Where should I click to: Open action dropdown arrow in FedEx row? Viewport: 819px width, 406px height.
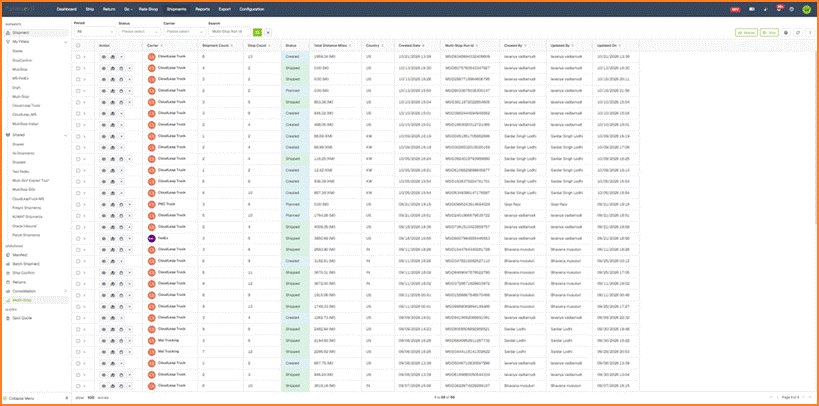coord(130,238)
